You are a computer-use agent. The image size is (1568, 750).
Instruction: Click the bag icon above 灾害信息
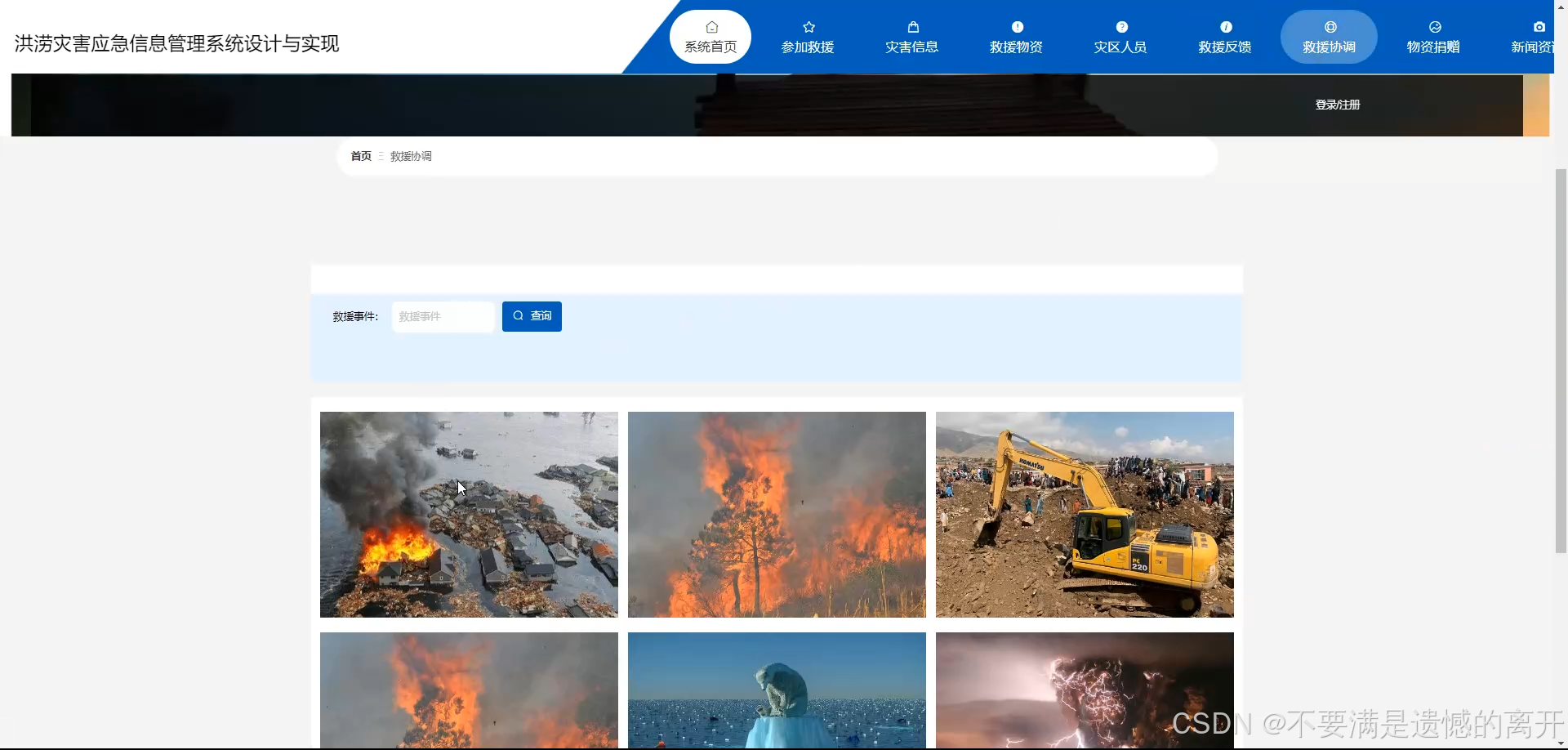(x=913, y=27)
